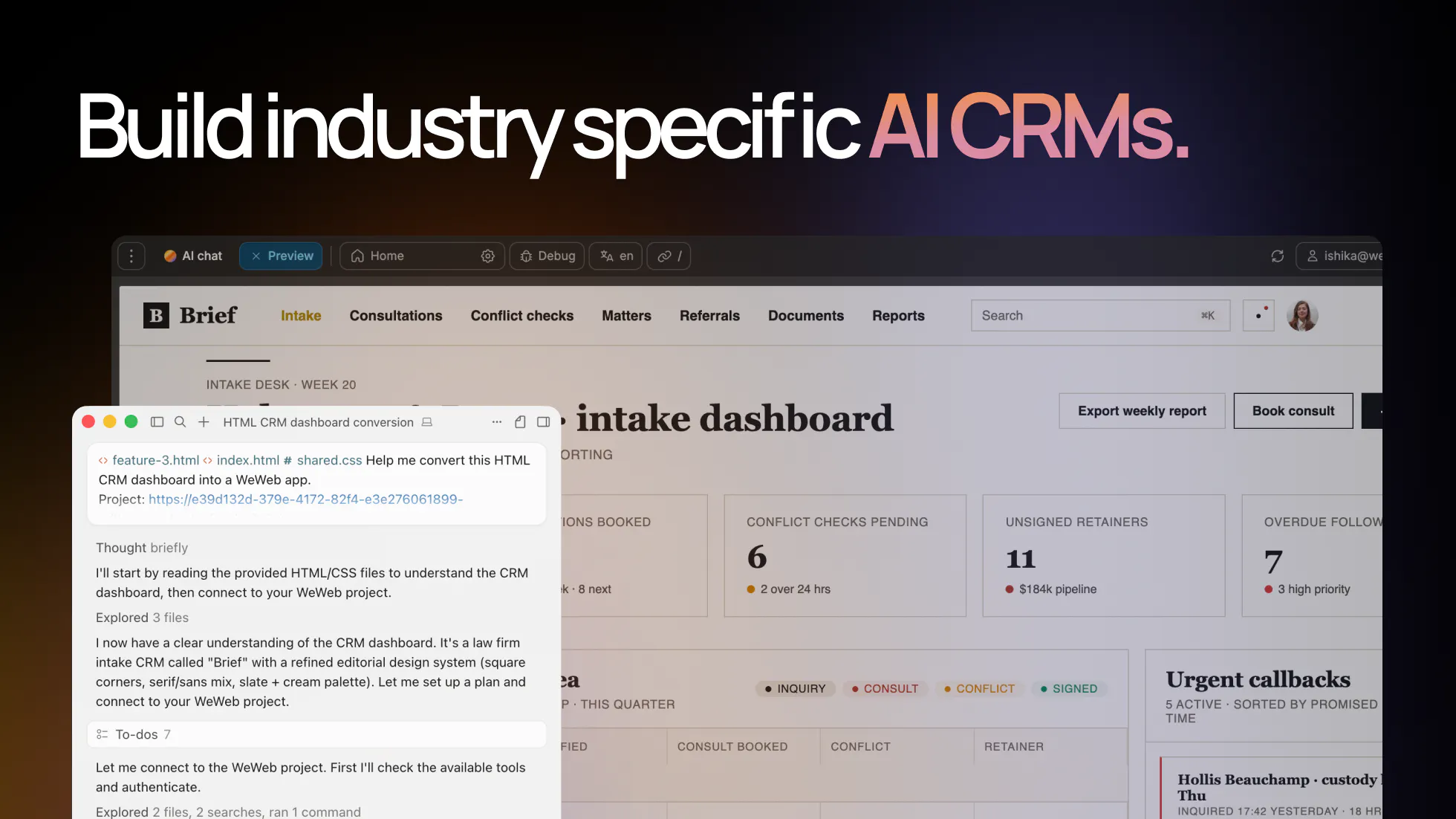Open the Referrals section
1456x819 pixels.
(x=709, y=315)
